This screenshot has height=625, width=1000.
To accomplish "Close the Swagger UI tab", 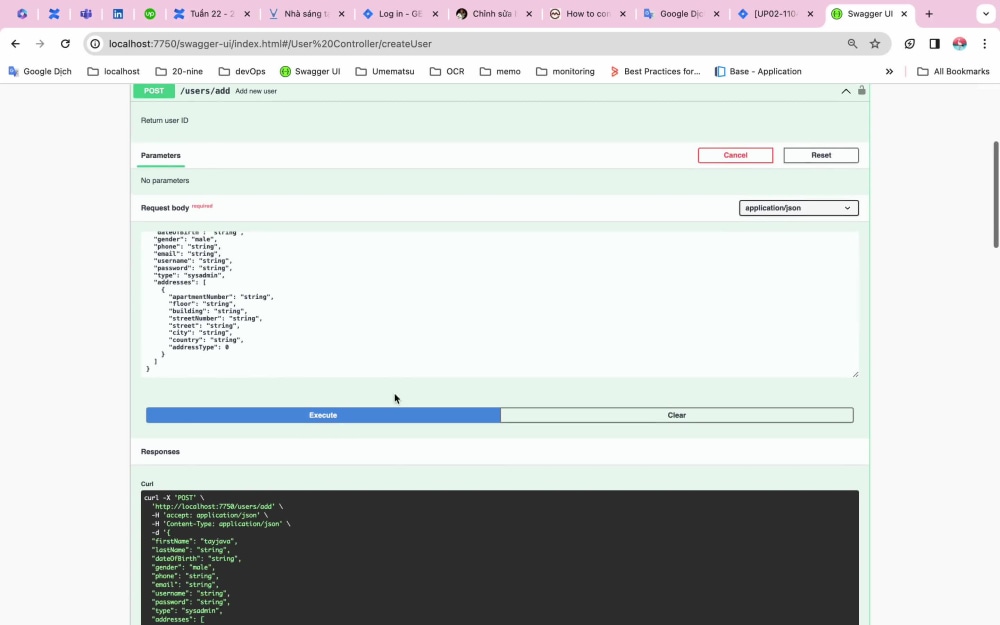I will coord(904,13).
